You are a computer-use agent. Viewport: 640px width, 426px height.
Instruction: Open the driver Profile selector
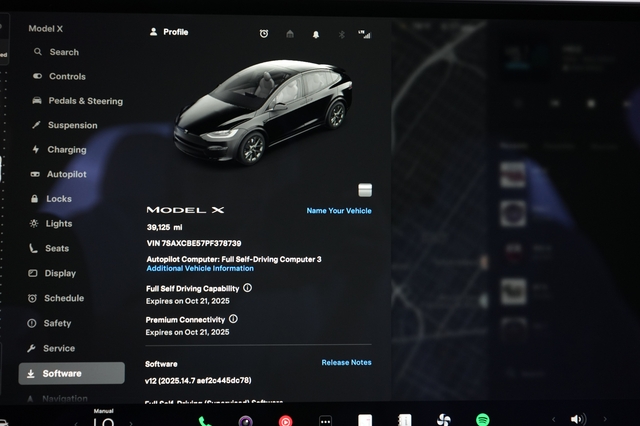[x=169, y=32]
